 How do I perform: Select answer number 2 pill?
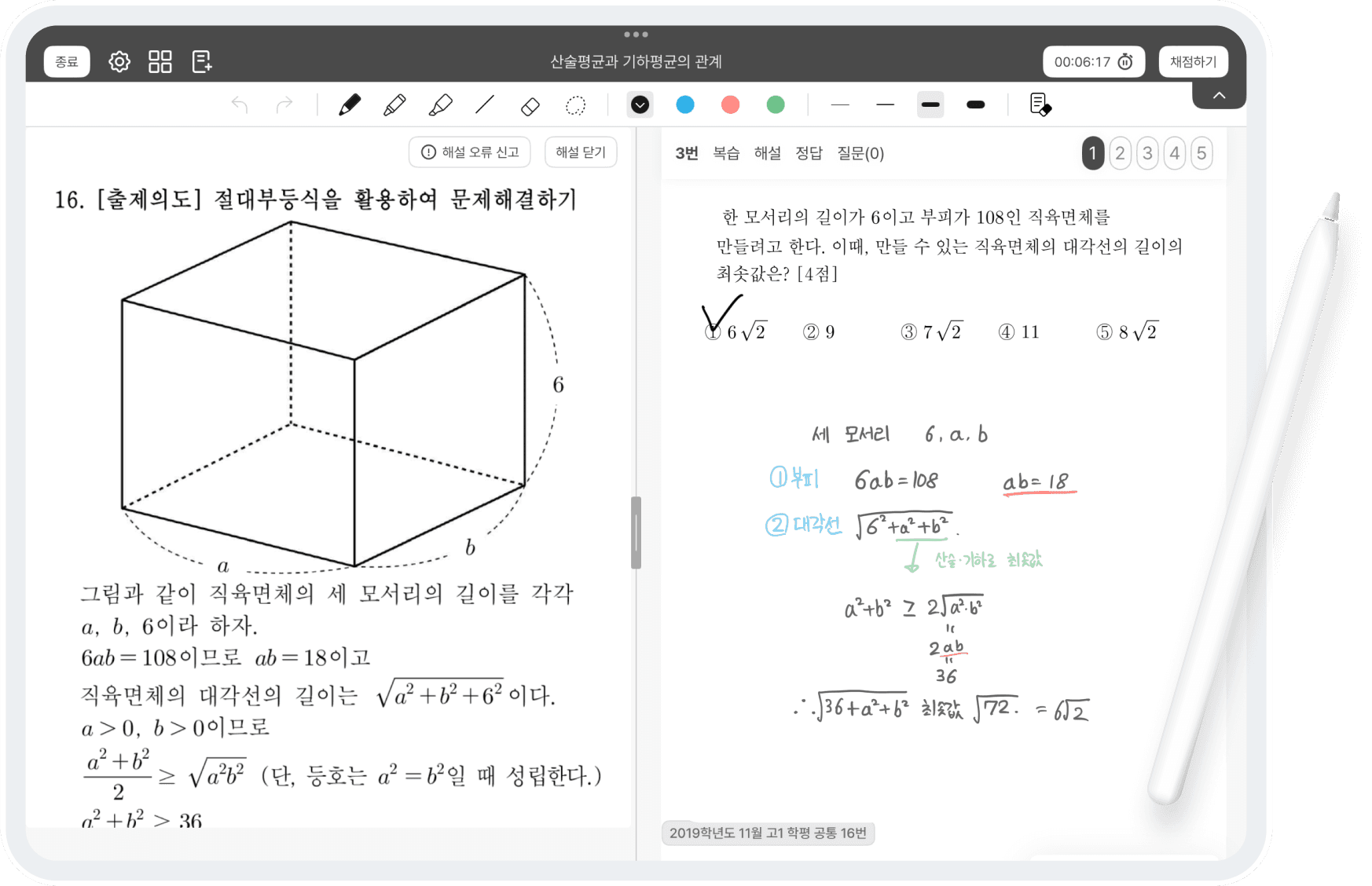[1121, 153]
